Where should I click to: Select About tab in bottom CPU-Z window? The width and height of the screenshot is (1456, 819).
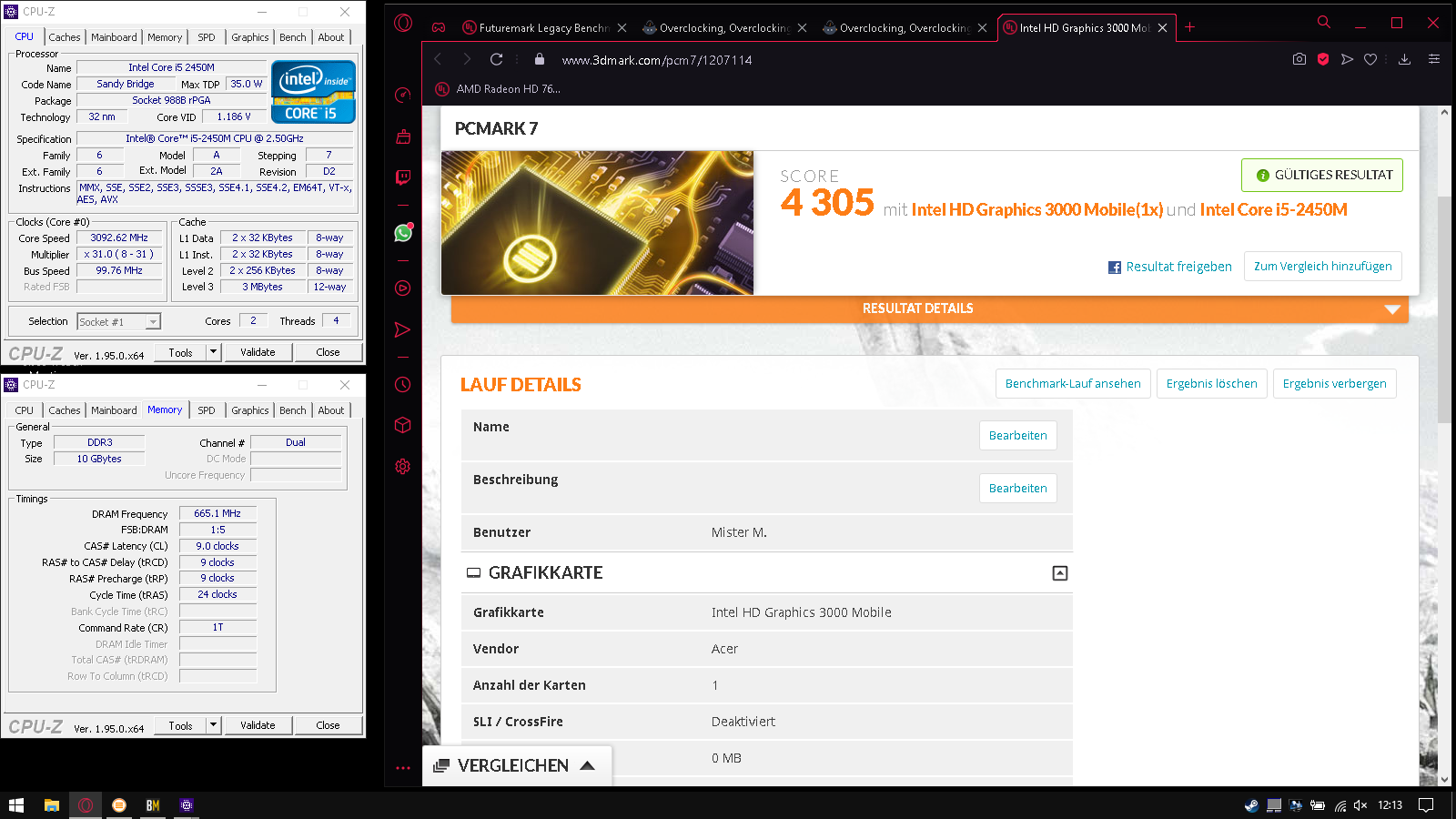(331, 410)
